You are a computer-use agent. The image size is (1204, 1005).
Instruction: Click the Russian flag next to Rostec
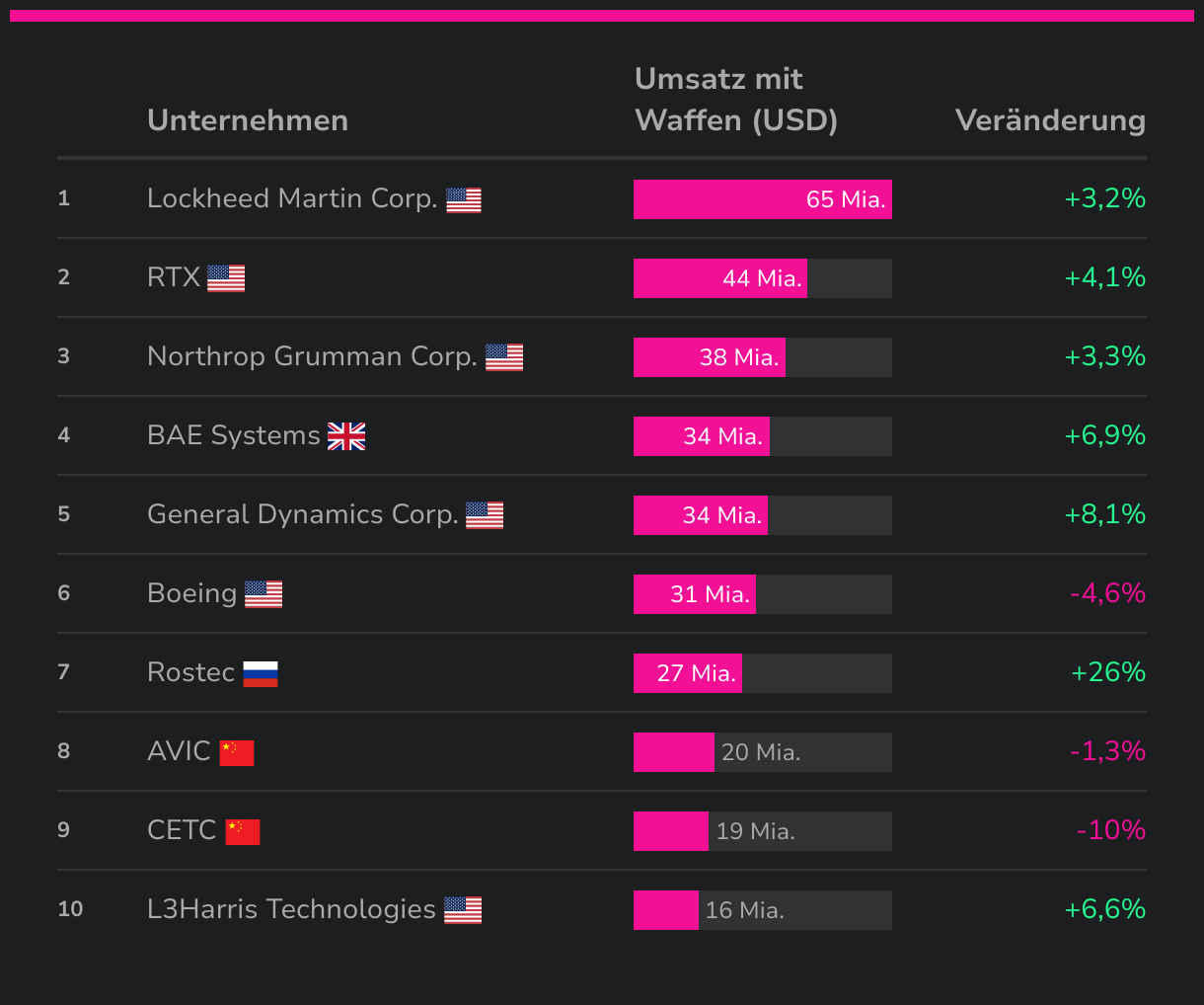tap(261, 674)
